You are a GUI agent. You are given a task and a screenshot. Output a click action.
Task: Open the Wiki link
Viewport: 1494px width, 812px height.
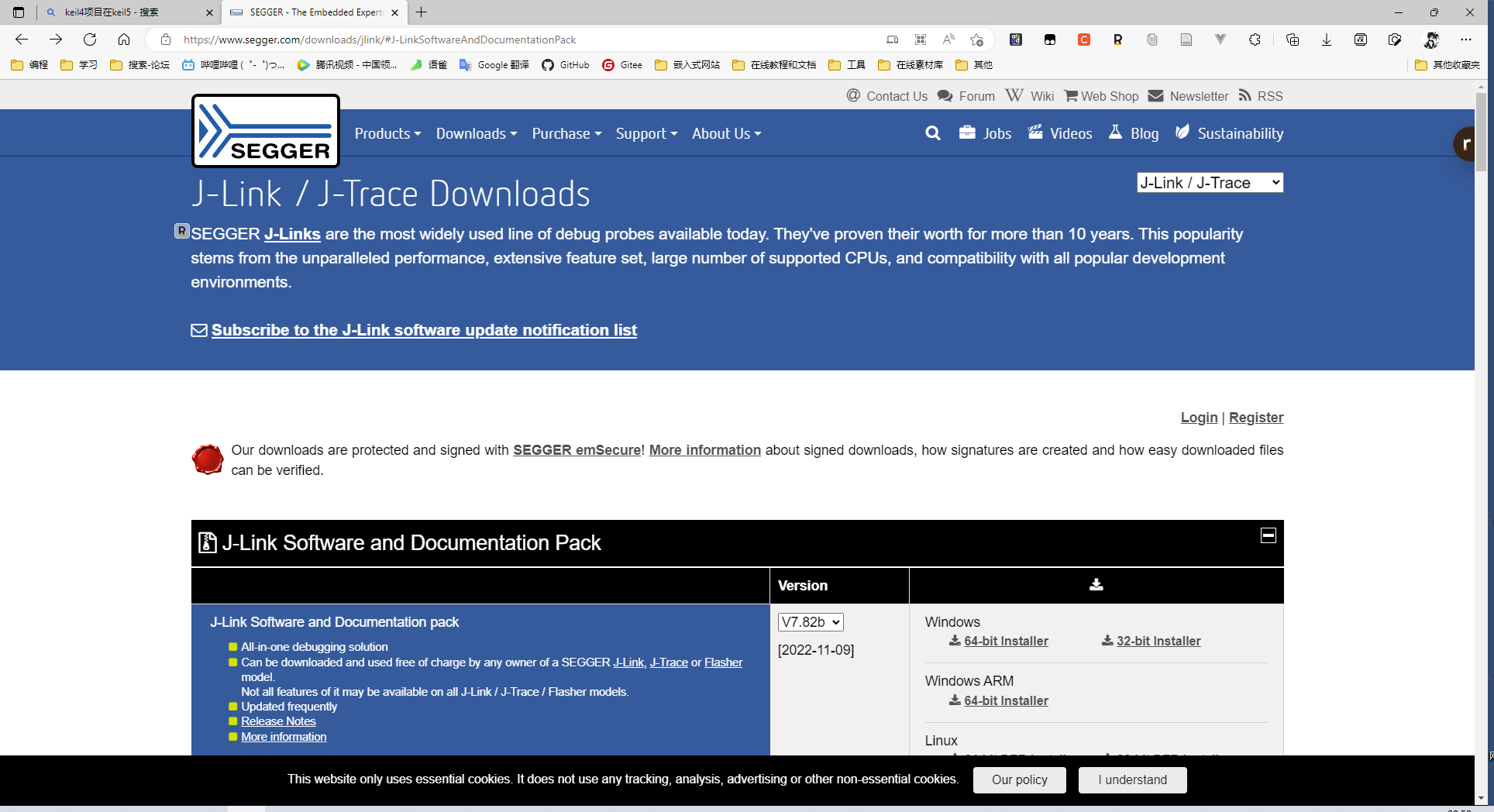[1030, 96]
